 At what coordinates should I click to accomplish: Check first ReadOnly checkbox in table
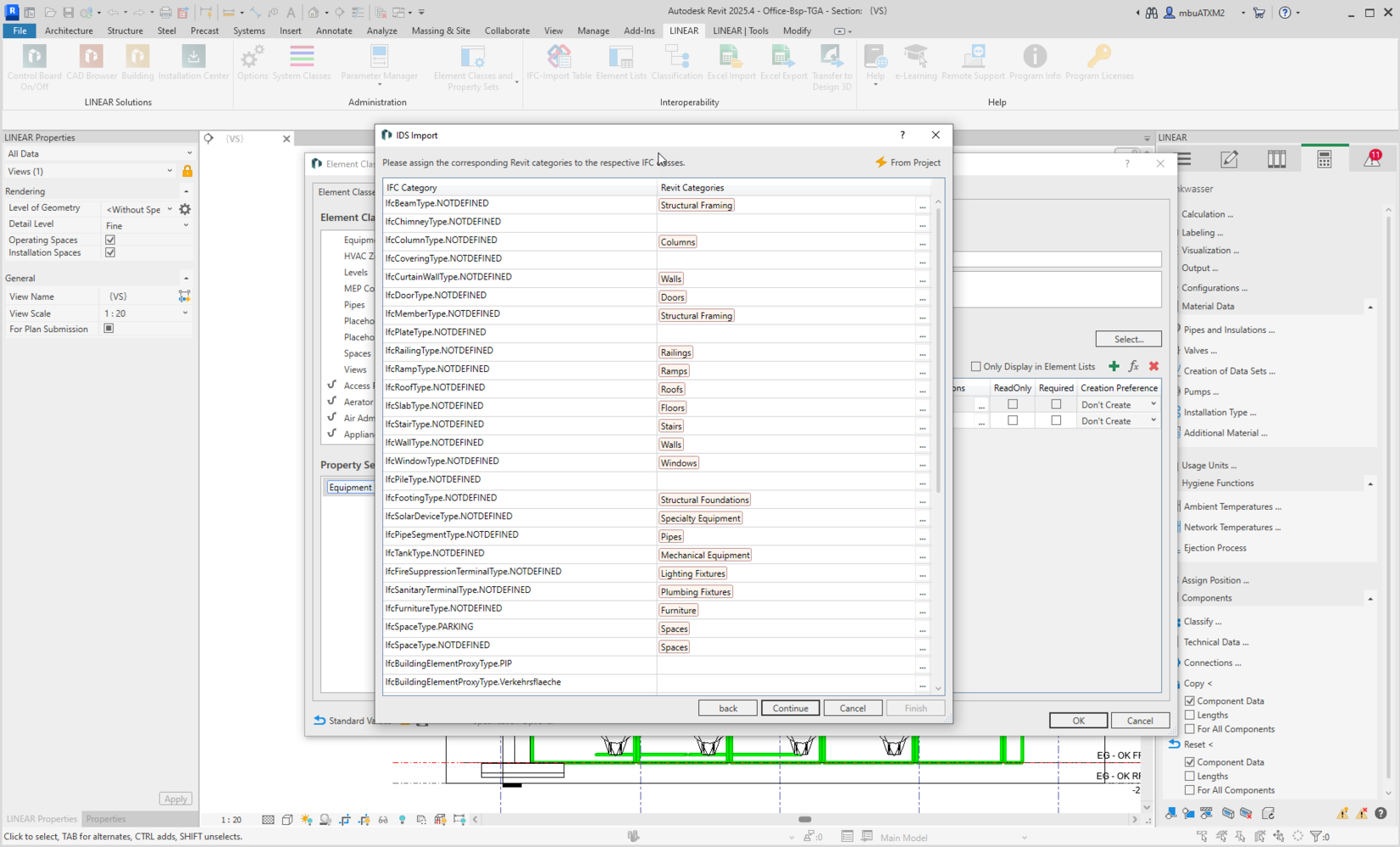click(1013, 405)
